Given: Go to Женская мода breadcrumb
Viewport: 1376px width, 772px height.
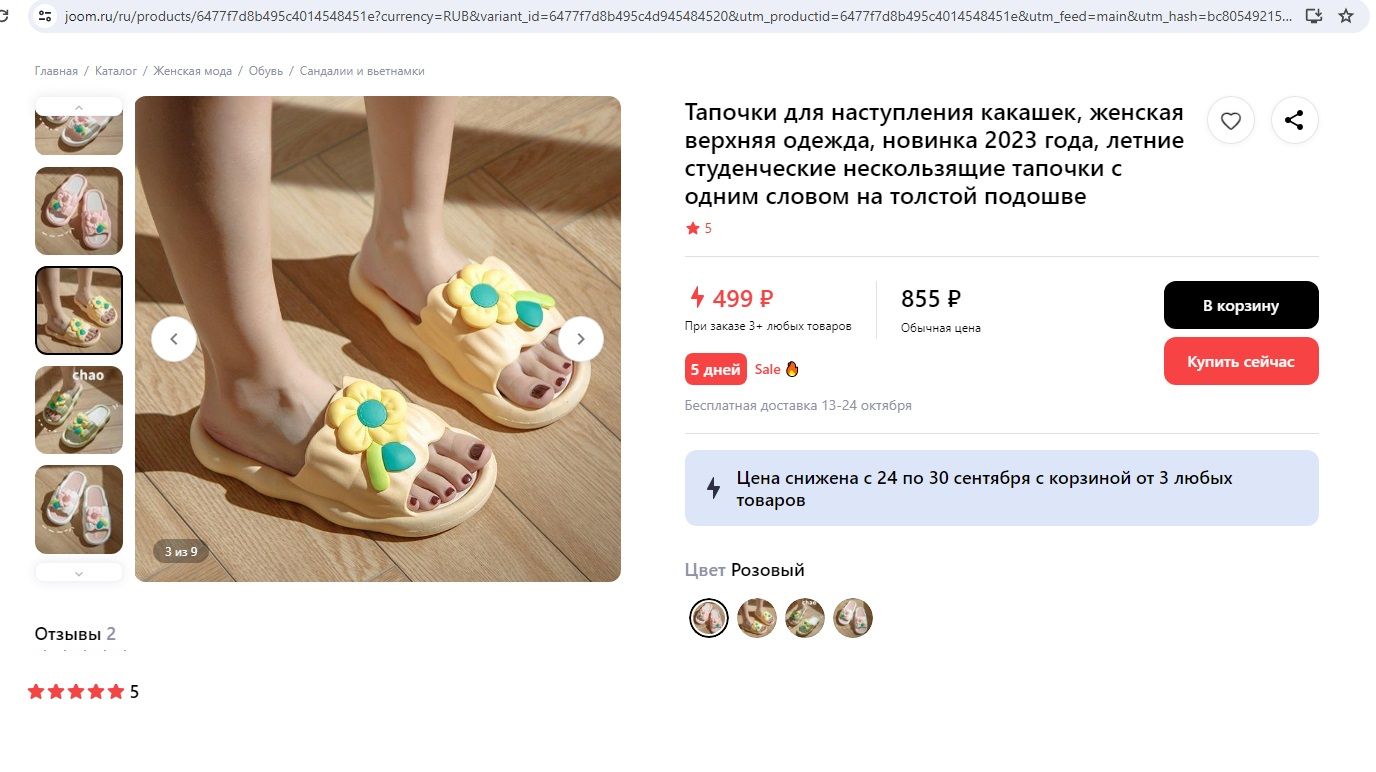Looking at the screenshot, I should [x=193, y=71].
